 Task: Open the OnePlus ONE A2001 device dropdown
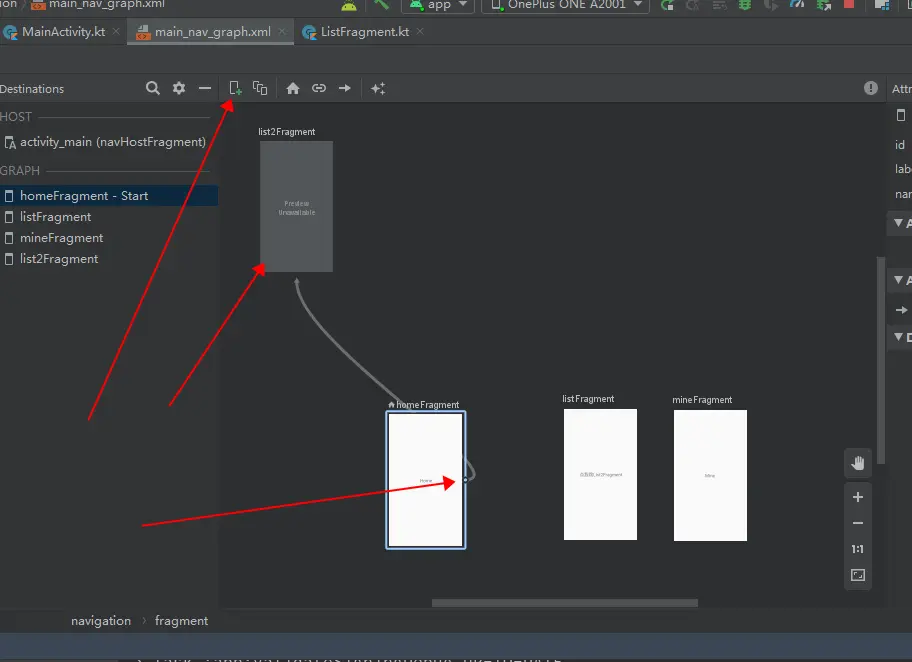pyautogui.click(x=564, y=5)
